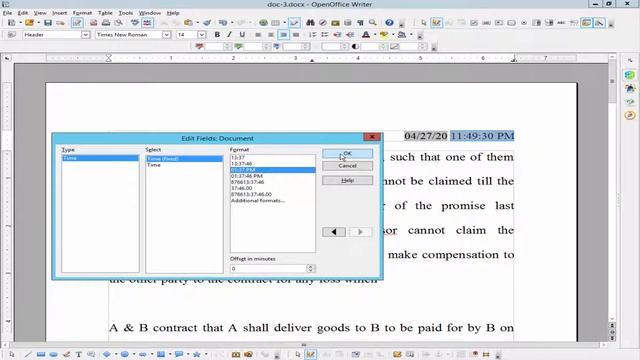Apply Italic formatting
The height and width of the screenshot is (360, 640).
(x=229, y=35)
